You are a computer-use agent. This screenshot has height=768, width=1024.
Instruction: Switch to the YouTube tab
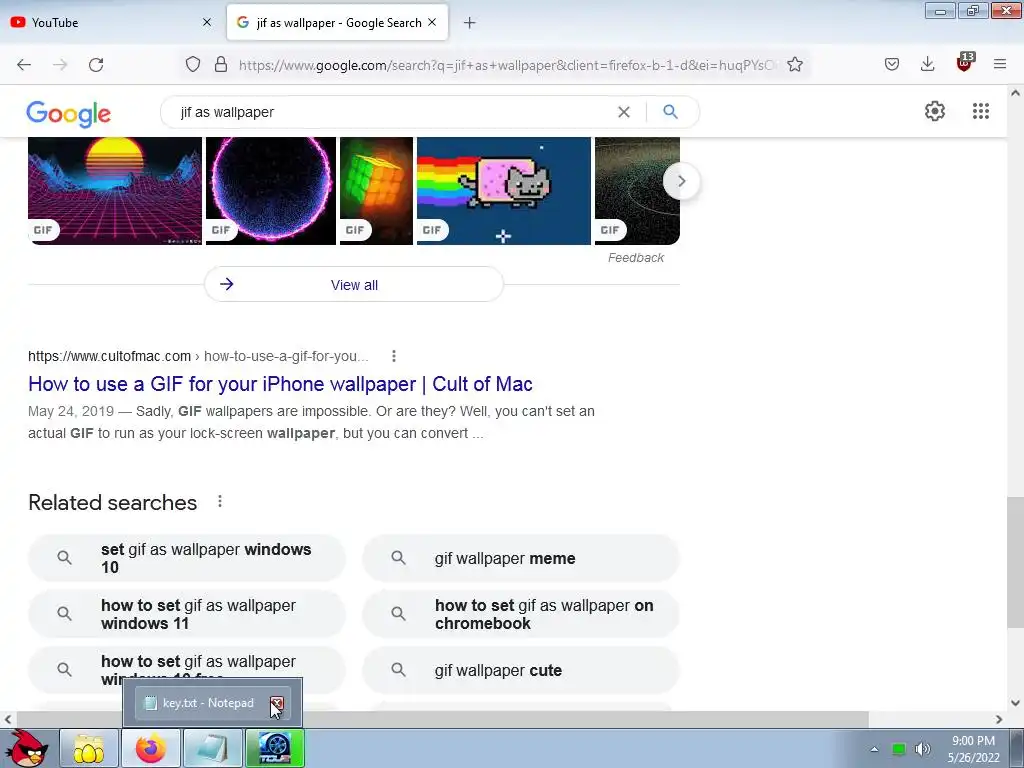[111, 22]
